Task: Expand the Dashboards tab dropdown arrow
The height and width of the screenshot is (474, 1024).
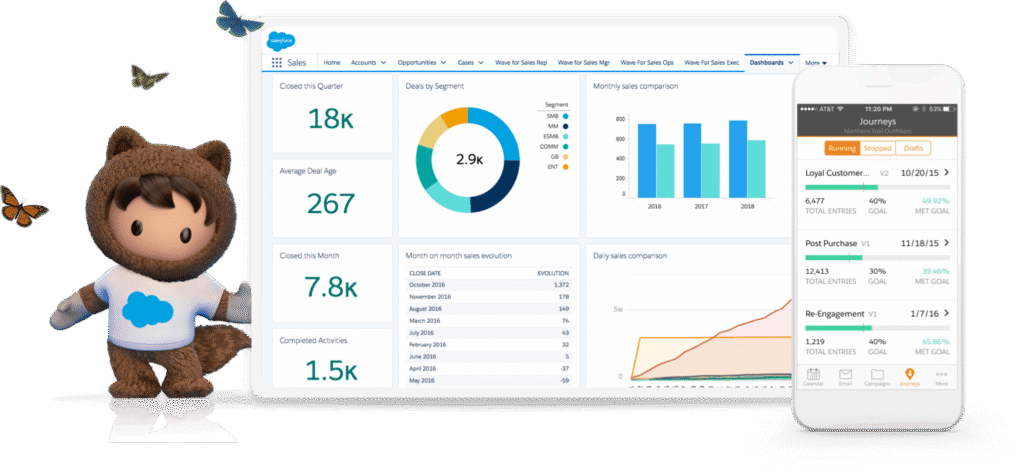Action: [x=791, y=63]
